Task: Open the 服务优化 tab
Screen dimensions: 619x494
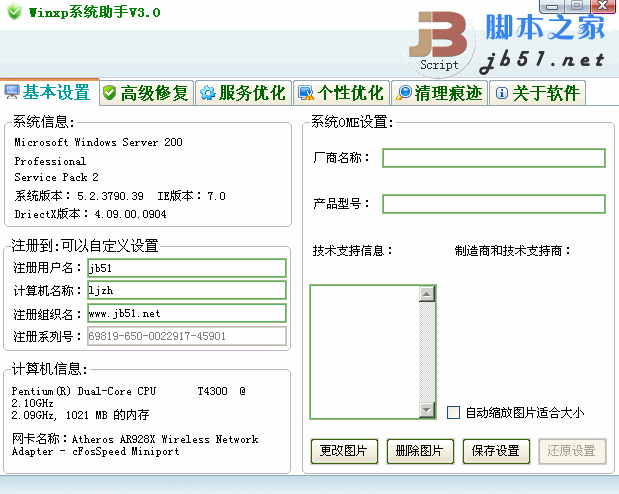Action: click(x=244, y=93)
